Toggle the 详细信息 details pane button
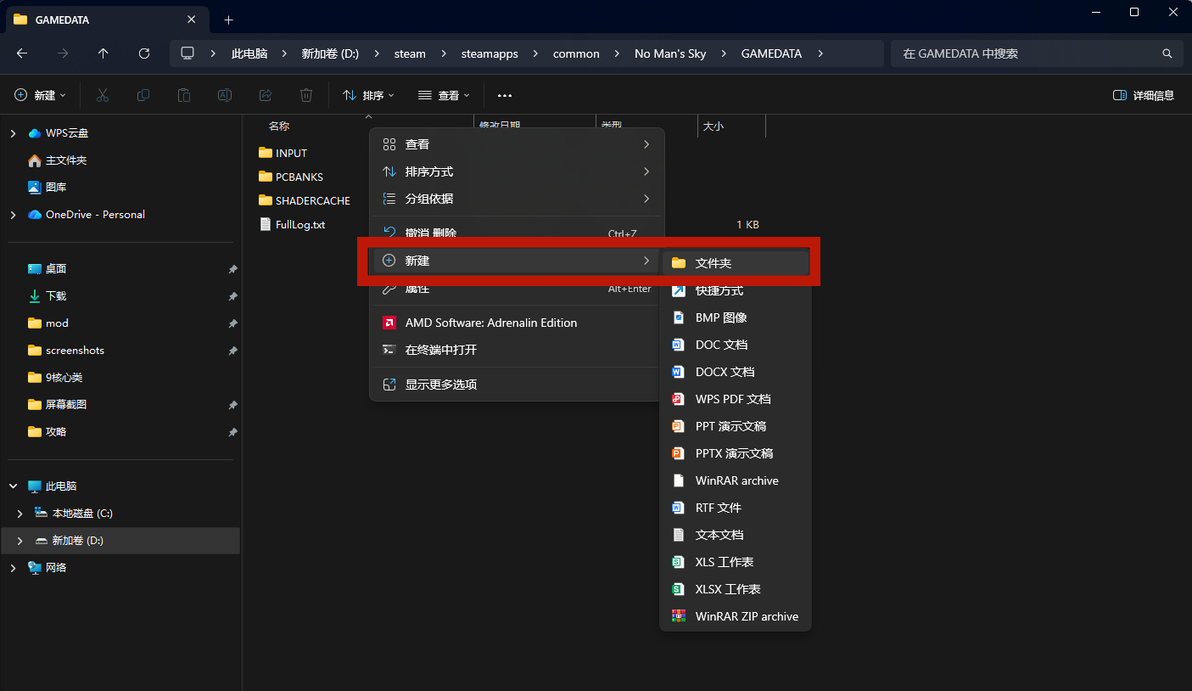Viewport: 1192px width, 691px height. (1143, 95)
